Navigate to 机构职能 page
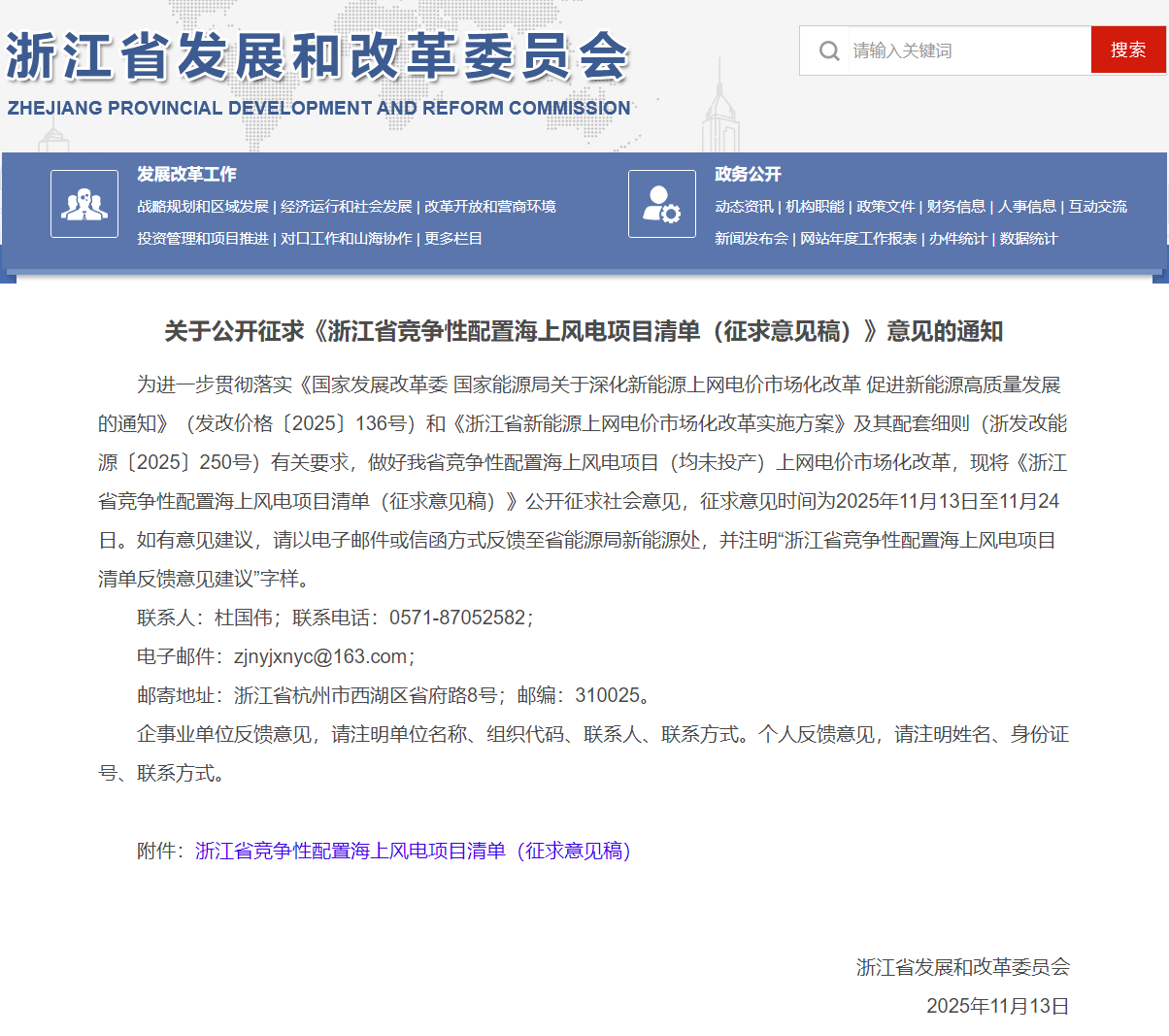1169x1036 pixels. pyautogui.click(x=815, y=207)
